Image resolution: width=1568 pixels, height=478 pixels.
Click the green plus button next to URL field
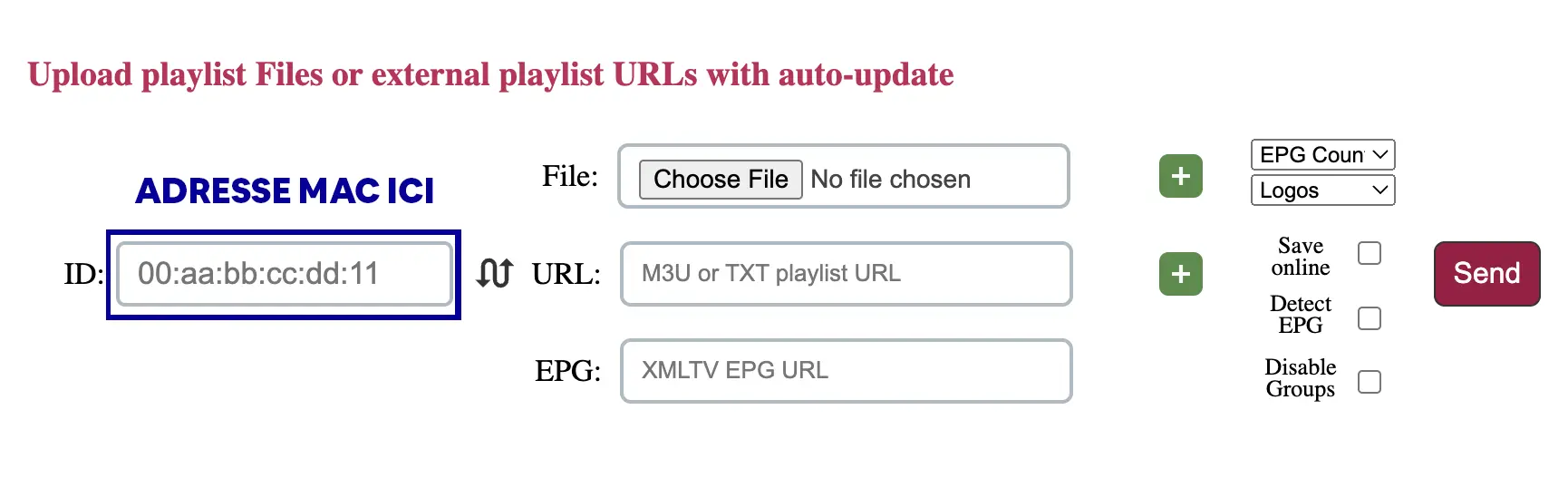(x=1180, y=274)
